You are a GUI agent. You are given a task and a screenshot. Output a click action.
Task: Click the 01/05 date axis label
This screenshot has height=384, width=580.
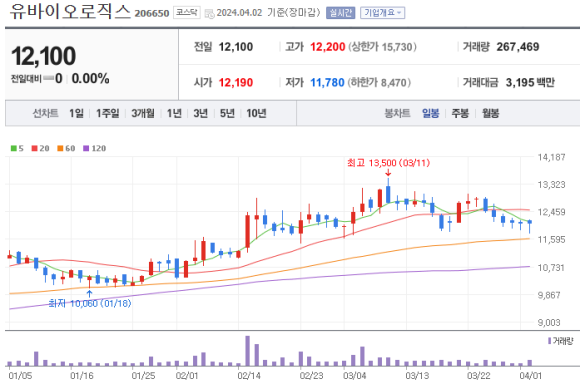click(20, 376)
